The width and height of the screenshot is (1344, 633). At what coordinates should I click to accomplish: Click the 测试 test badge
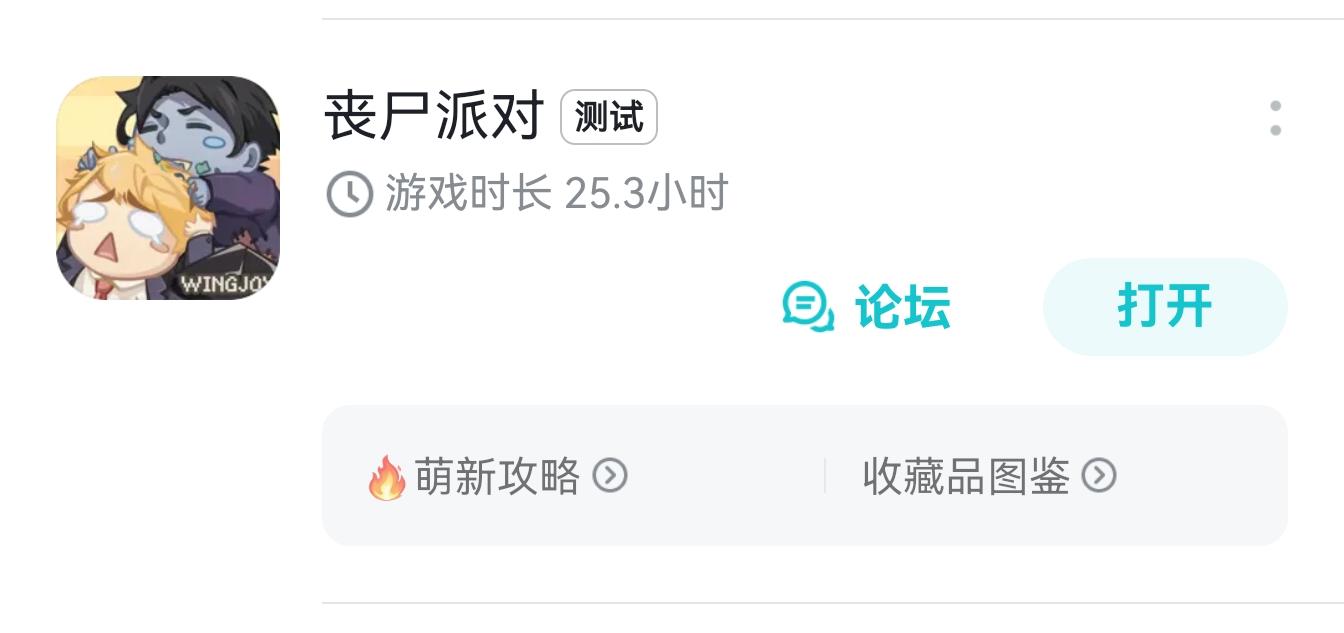pos(609,118)
